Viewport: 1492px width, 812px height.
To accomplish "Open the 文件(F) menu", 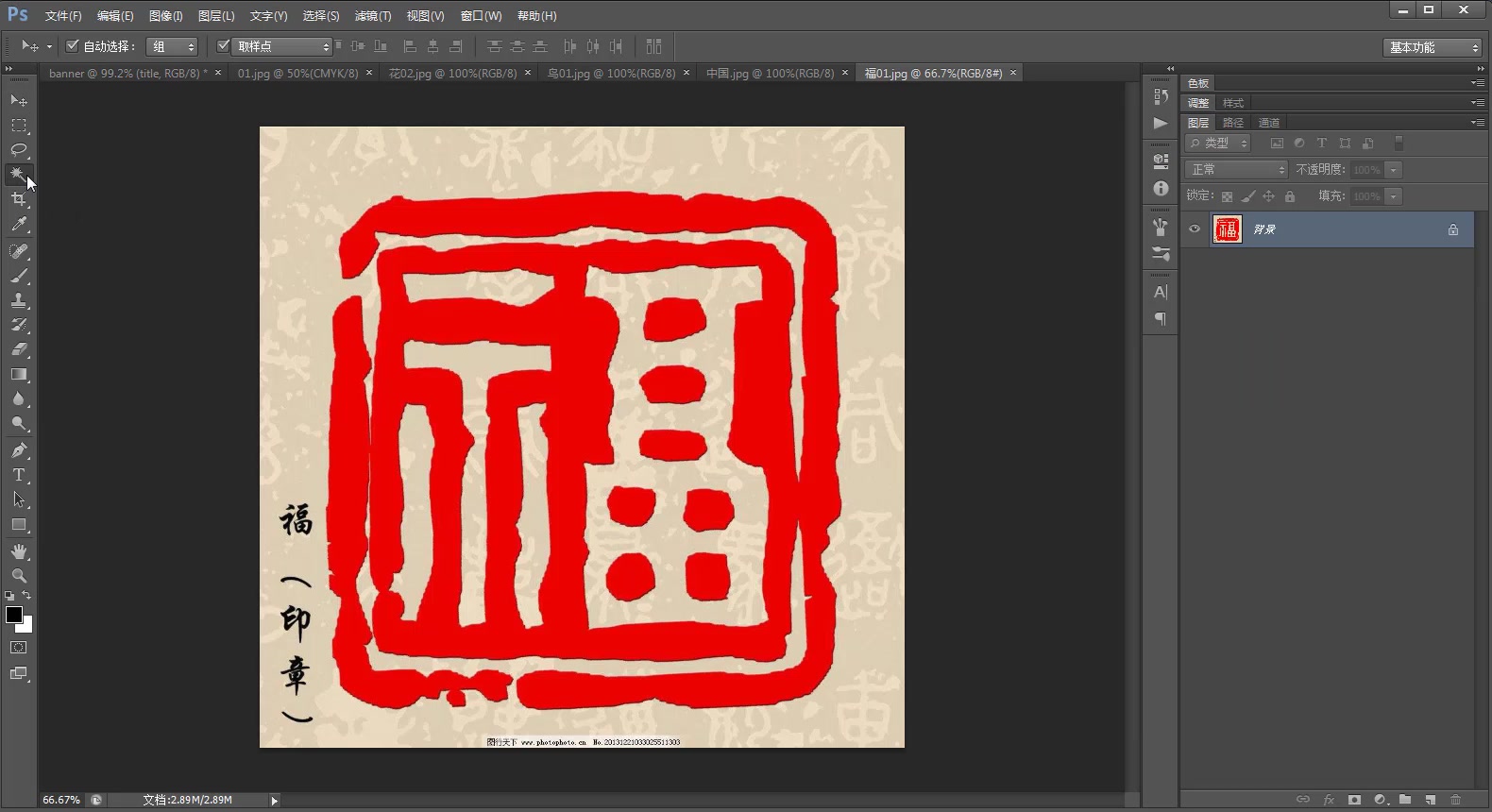I will pos(63,16).
